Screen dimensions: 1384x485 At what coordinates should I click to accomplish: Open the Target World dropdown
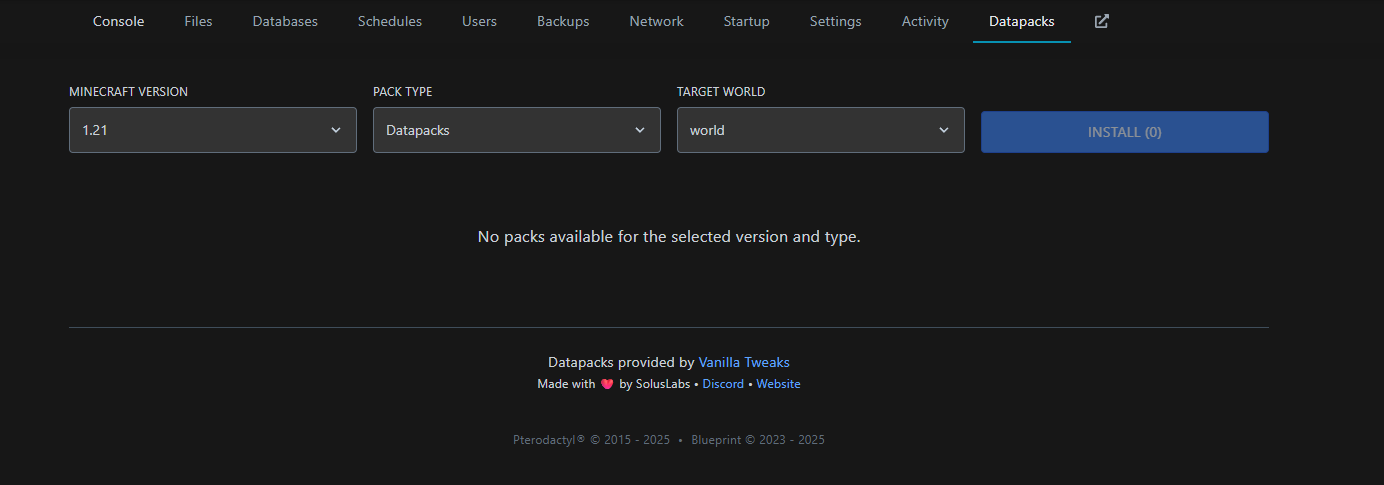pos(820,130)
